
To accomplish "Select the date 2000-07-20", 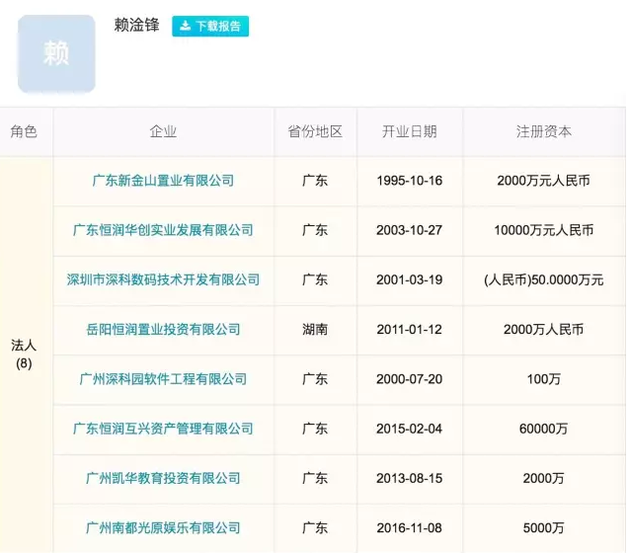I will (x=409, y=379).
